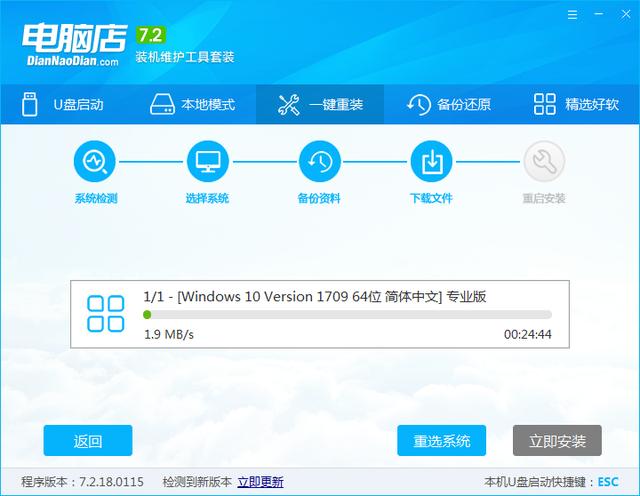Close the 电脑店 window
This screenshot has height=496, width=640.
click(x=626, y=15)
